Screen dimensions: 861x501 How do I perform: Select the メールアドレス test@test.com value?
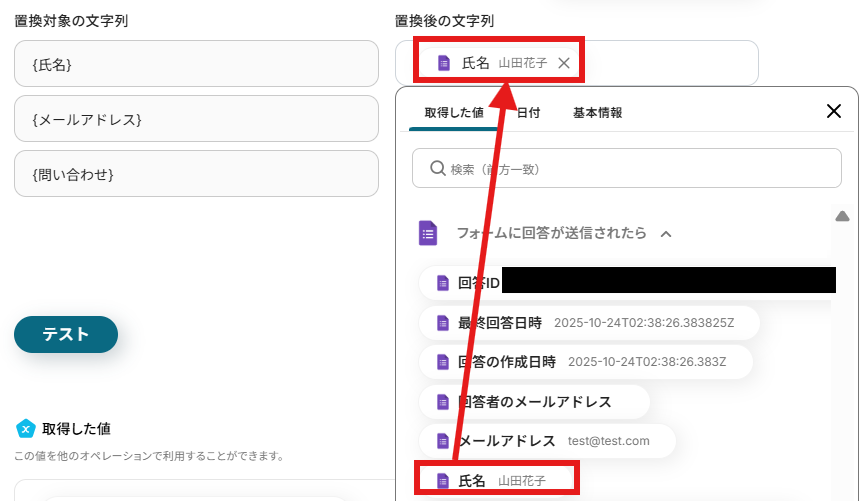pyautogui.click(x=547, y=441)
